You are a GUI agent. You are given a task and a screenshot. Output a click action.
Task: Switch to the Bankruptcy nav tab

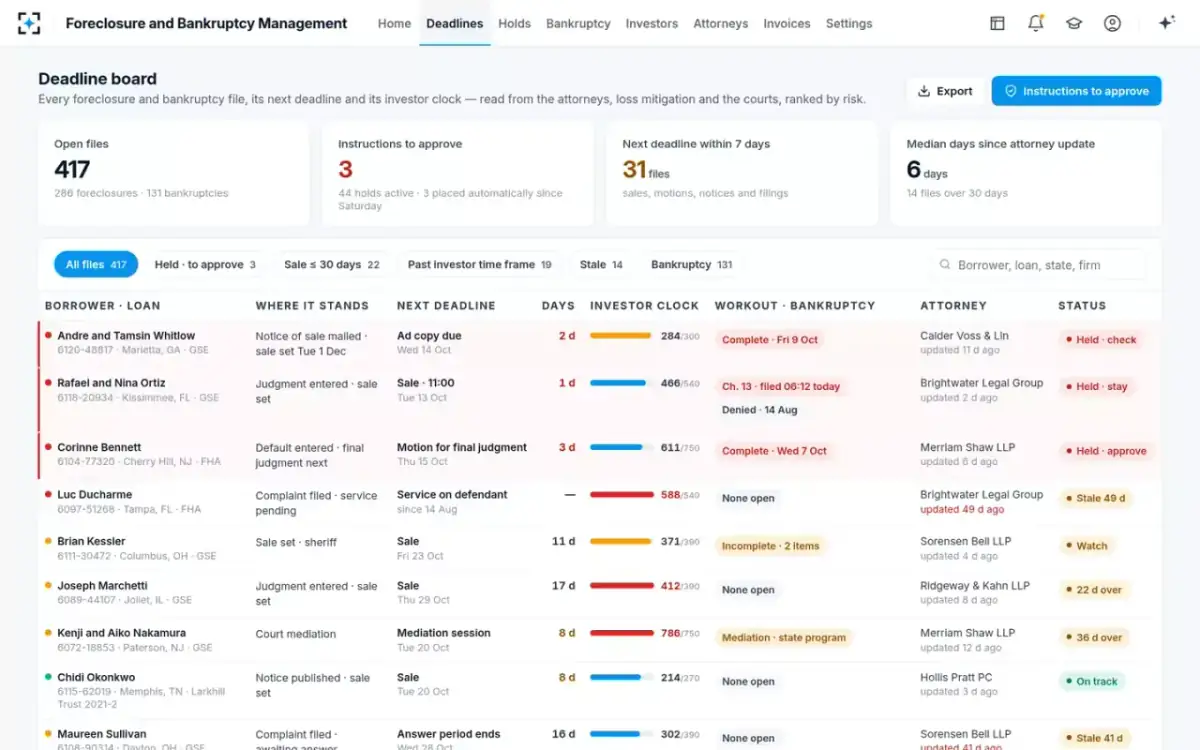[578, 23]
